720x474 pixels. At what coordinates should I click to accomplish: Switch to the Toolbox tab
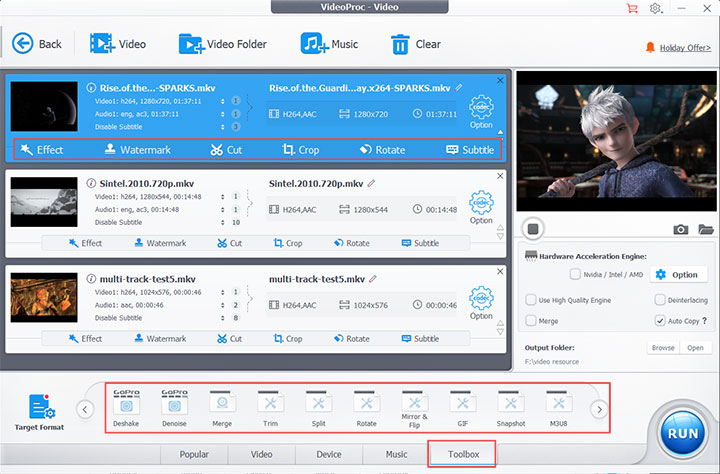pyautogui.click(x=463, y=454)
